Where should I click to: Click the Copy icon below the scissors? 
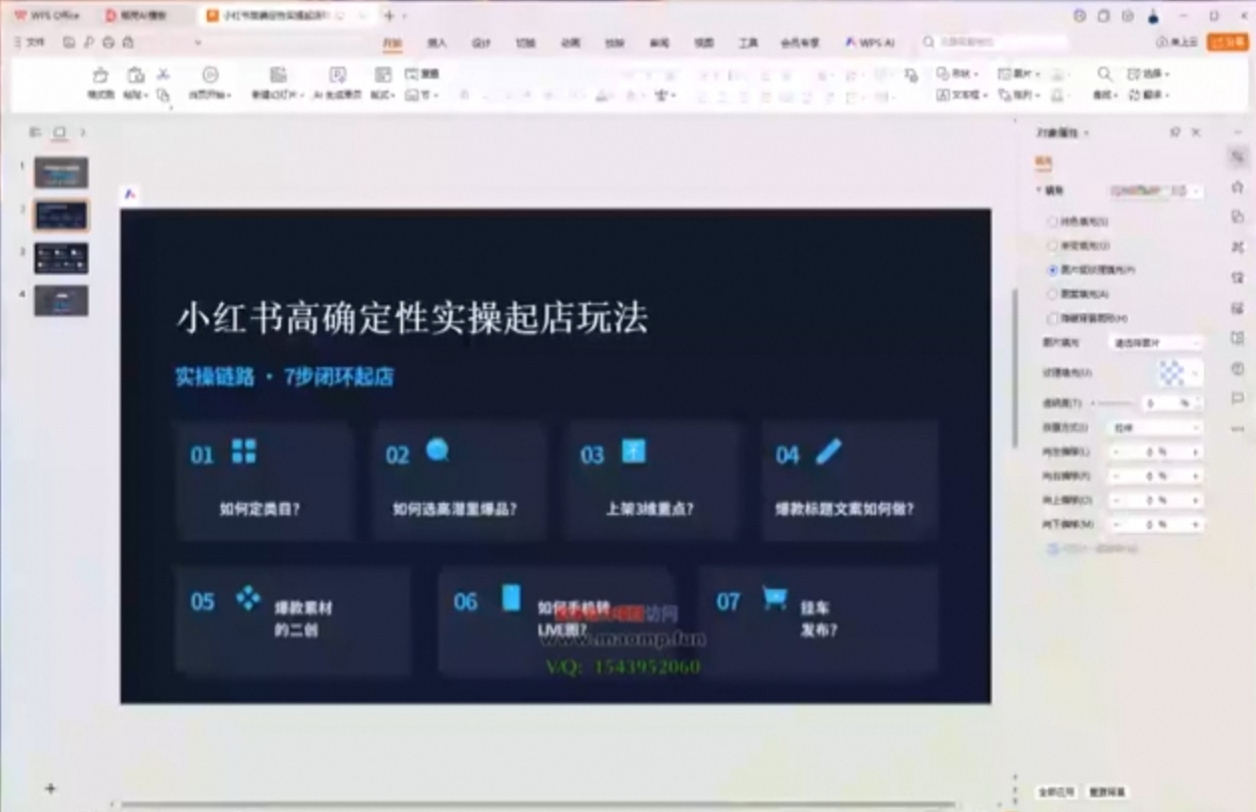[163, 95]
